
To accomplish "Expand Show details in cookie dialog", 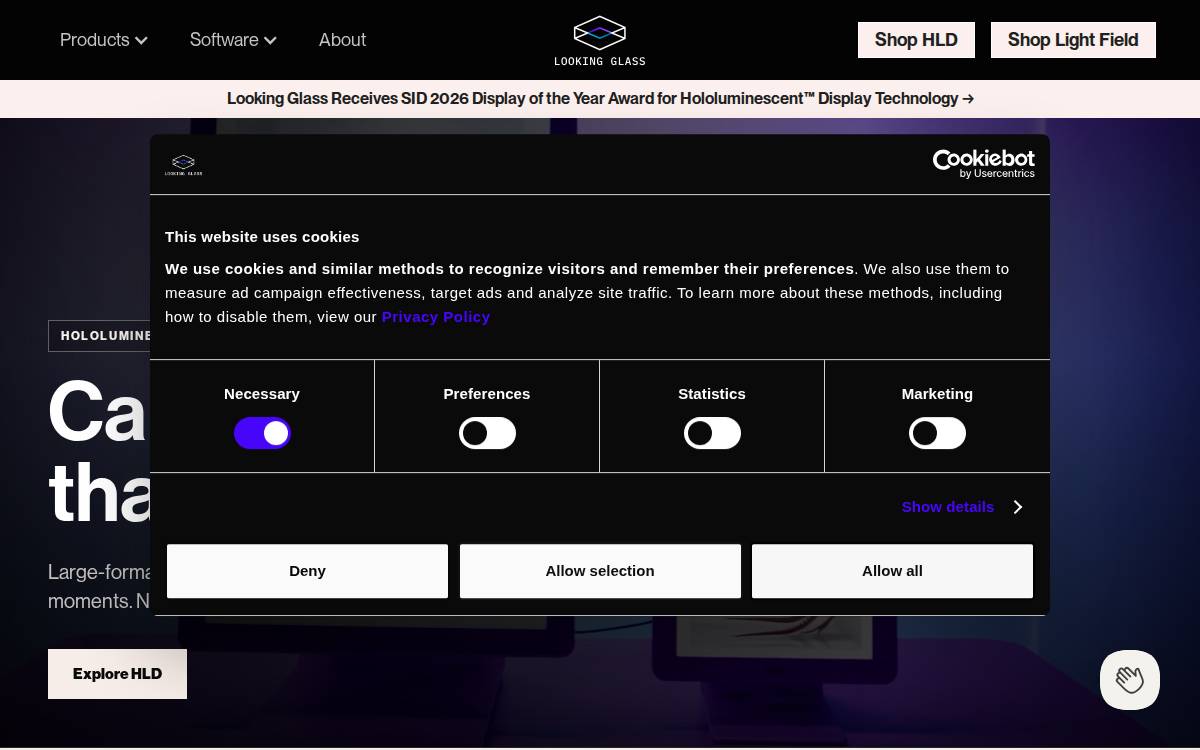I will coord(962,507).
